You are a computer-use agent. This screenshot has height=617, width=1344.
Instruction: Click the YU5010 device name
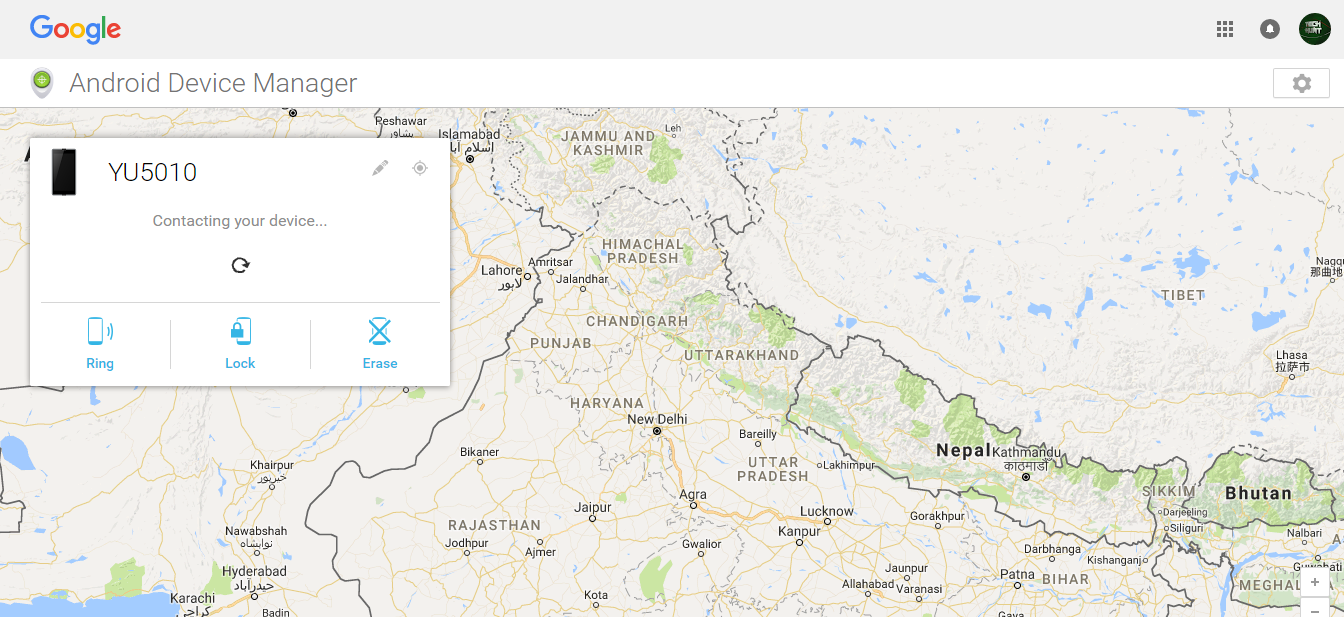[x=152, y=172]
